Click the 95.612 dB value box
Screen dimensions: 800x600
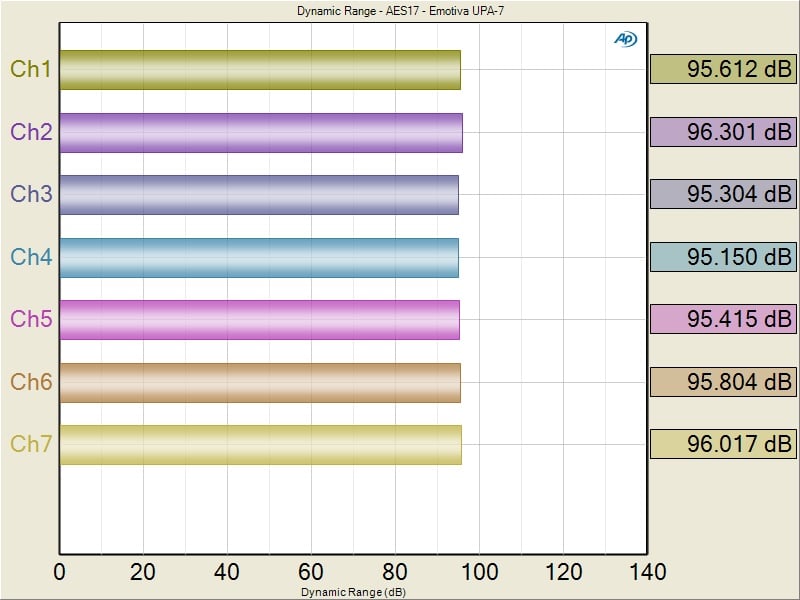[x=723, y=69]
